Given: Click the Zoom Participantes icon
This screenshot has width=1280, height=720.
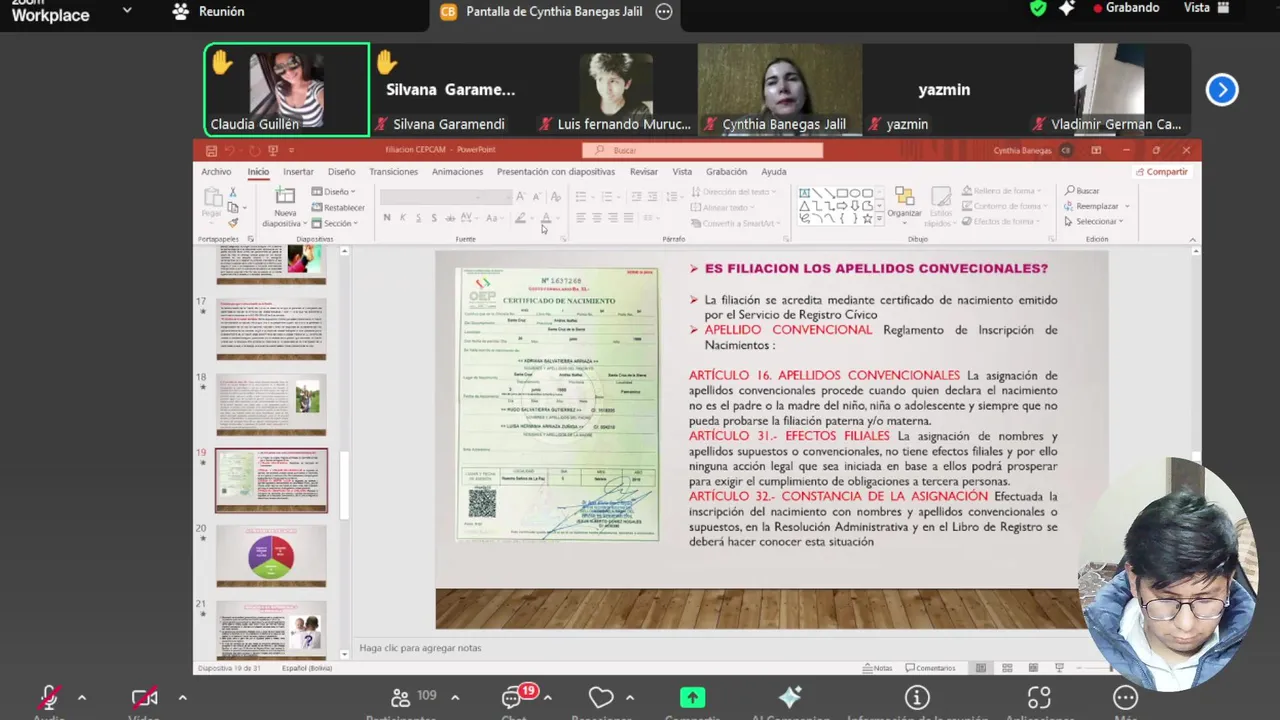Looking at the screenshot, I should (x=400, y=697).
